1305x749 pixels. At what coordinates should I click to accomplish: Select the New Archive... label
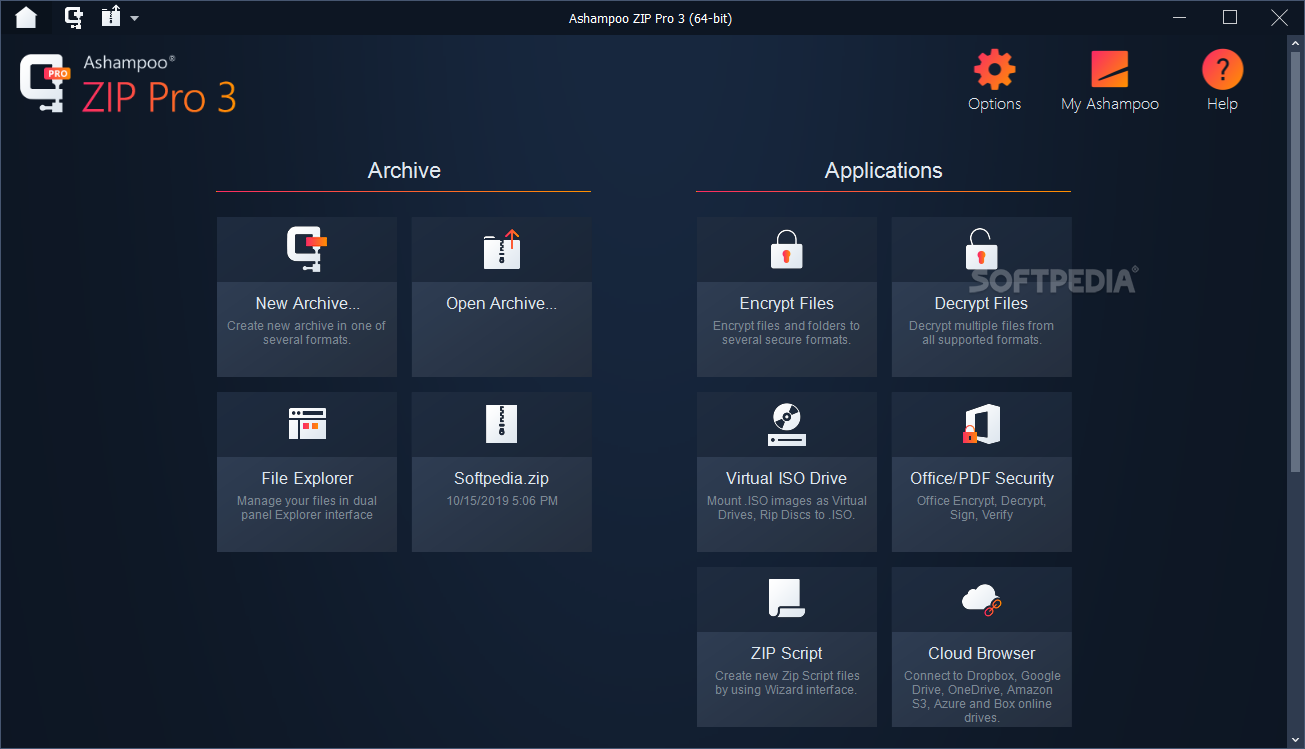(307, 303)
